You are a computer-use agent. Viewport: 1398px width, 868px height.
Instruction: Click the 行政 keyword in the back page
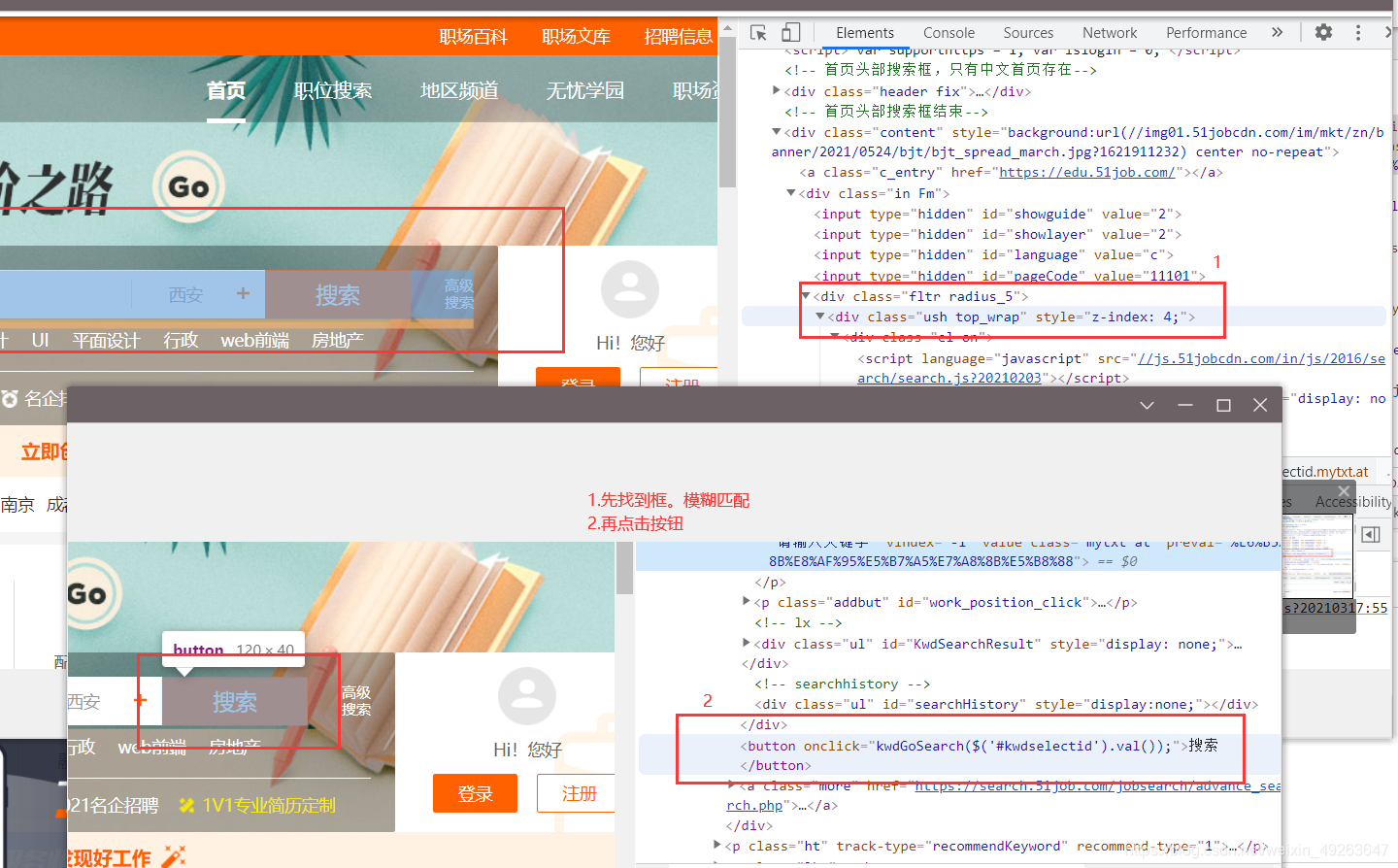click(x=181, y=341)
